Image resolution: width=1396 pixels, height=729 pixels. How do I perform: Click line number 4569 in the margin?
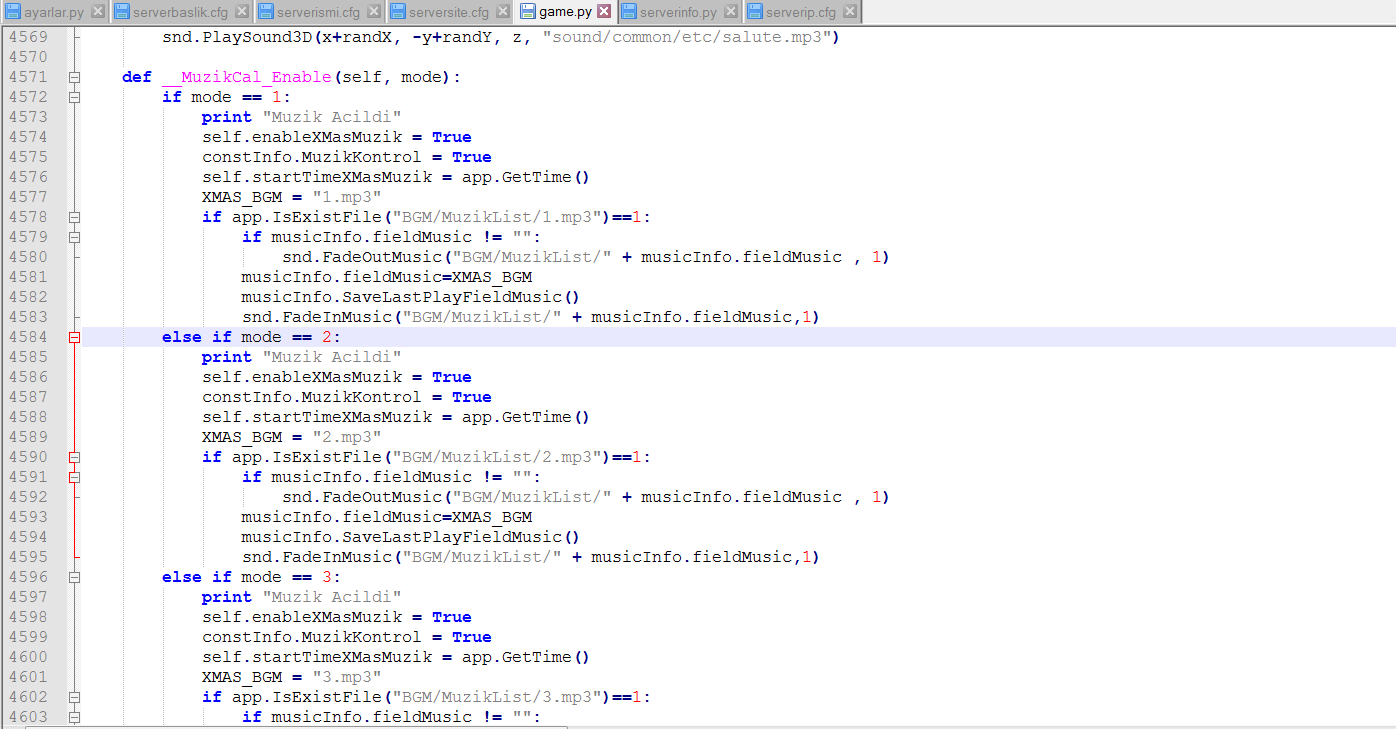tap(28, 37)
